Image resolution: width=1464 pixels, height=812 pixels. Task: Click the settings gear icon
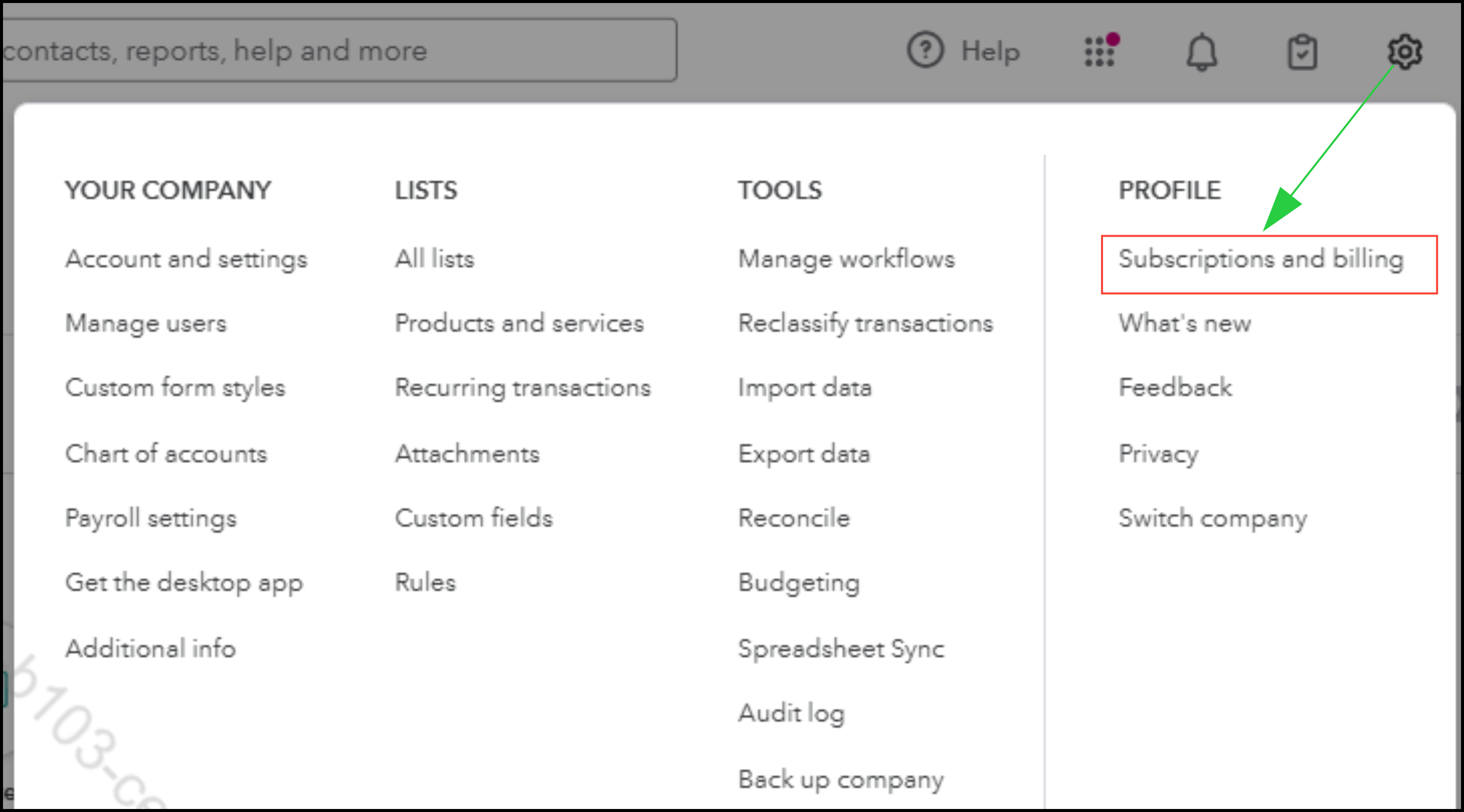tap(1404, 52)
